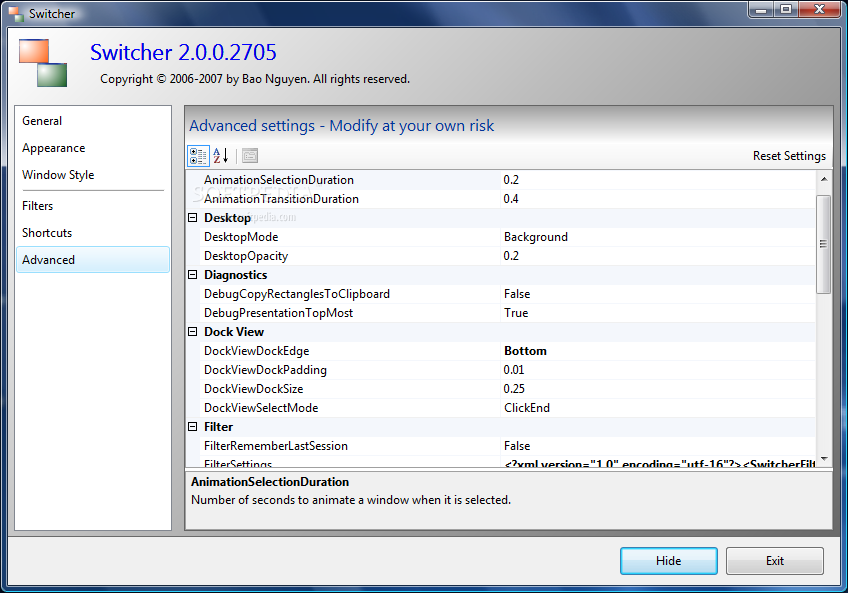Select the DockViewDockEdge property
Screen dimensions: 848x593
(x=500, y=351)
